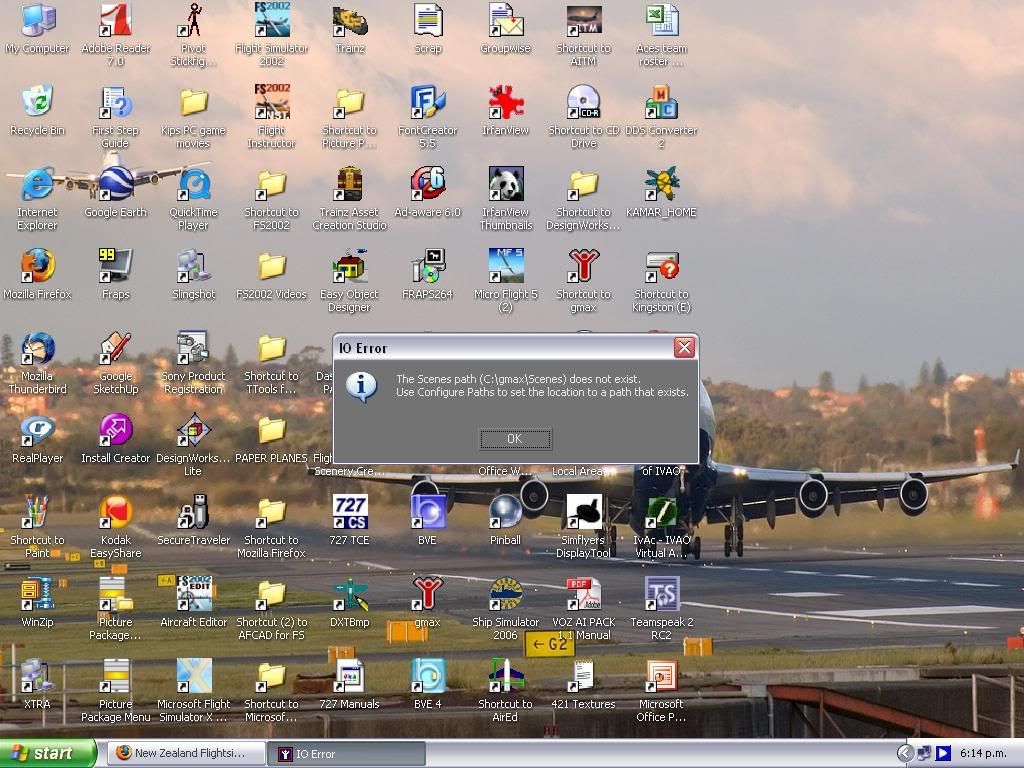Open the Trainz desktop shortcut
The width and height of the screenshot is (1024, 768).
(x=350, y=22)
